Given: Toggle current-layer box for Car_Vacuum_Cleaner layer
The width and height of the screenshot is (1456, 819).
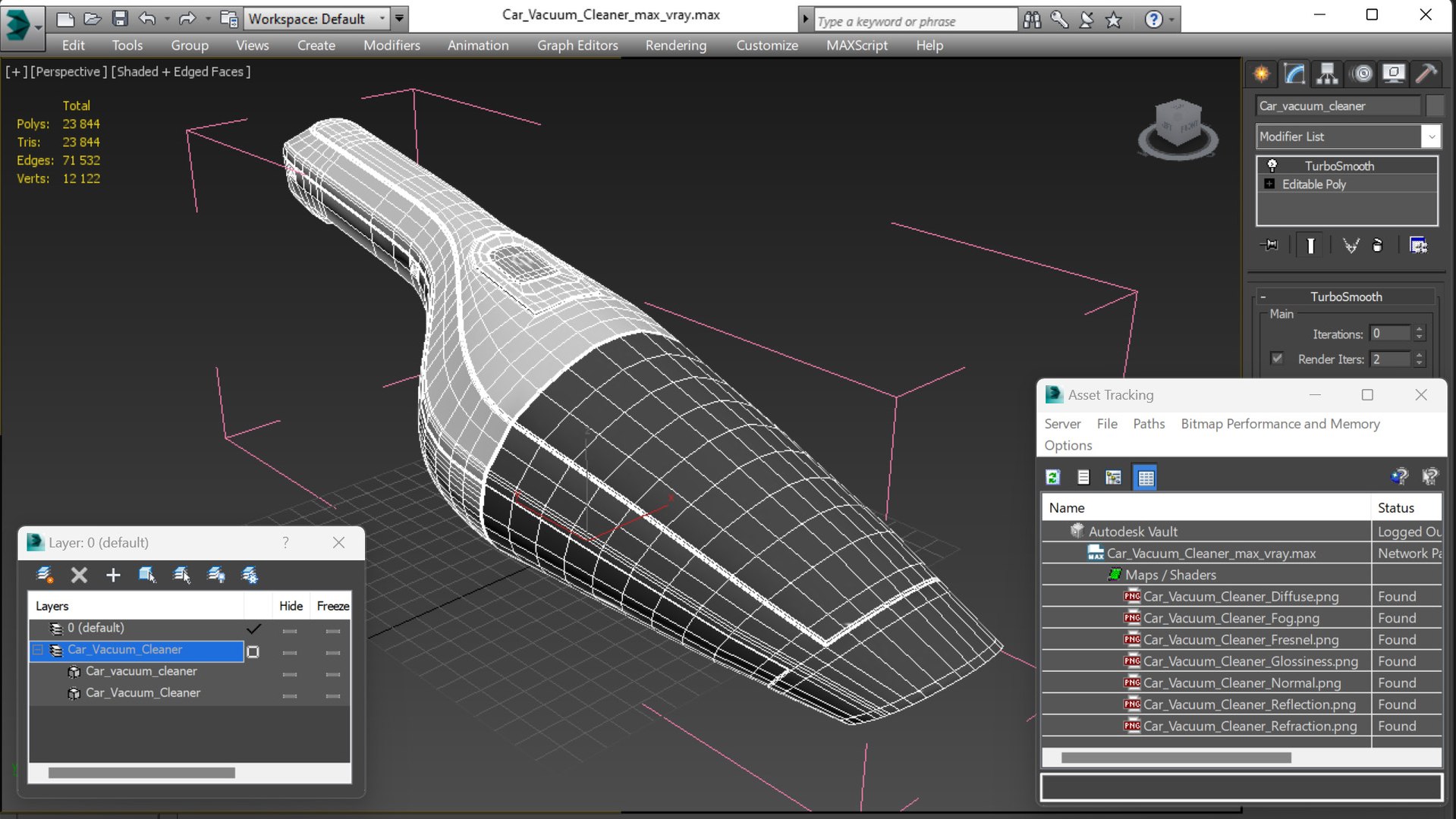Looking at the screenshot, I should (x=253, y=651).
